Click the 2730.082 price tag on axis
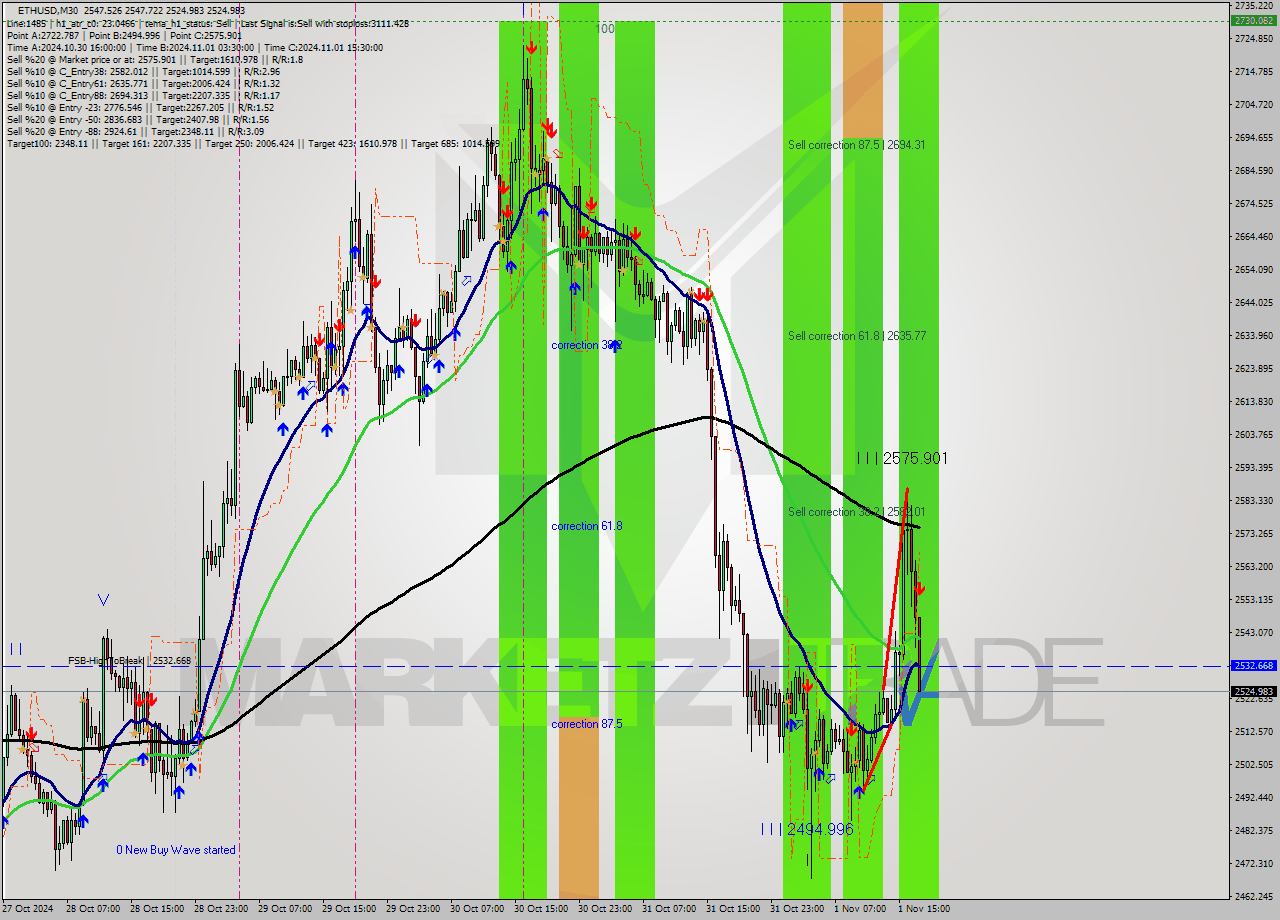This screenshot has width=1280, height=920. [x=1253, y=20]
